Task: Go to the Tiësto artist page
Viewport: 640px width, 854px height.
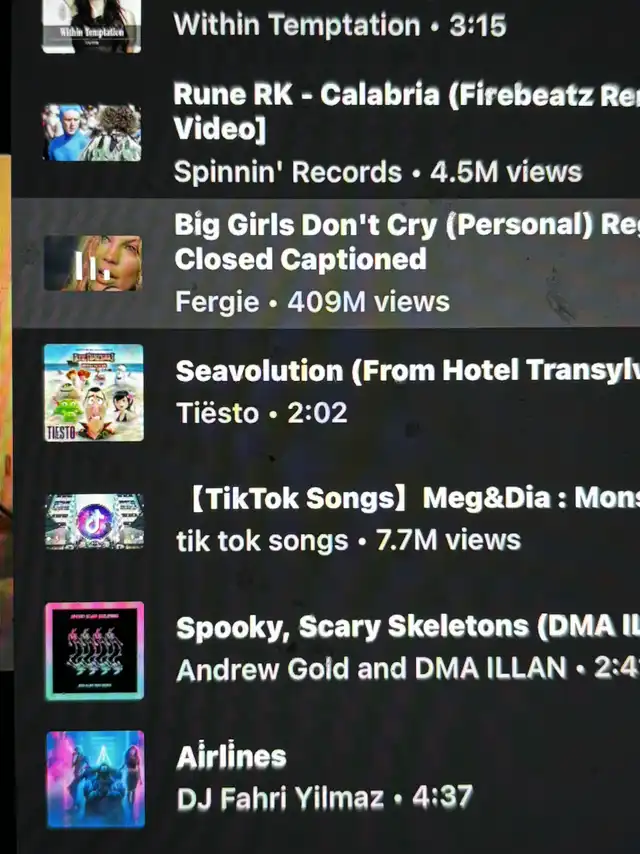Action: point(217,413)
